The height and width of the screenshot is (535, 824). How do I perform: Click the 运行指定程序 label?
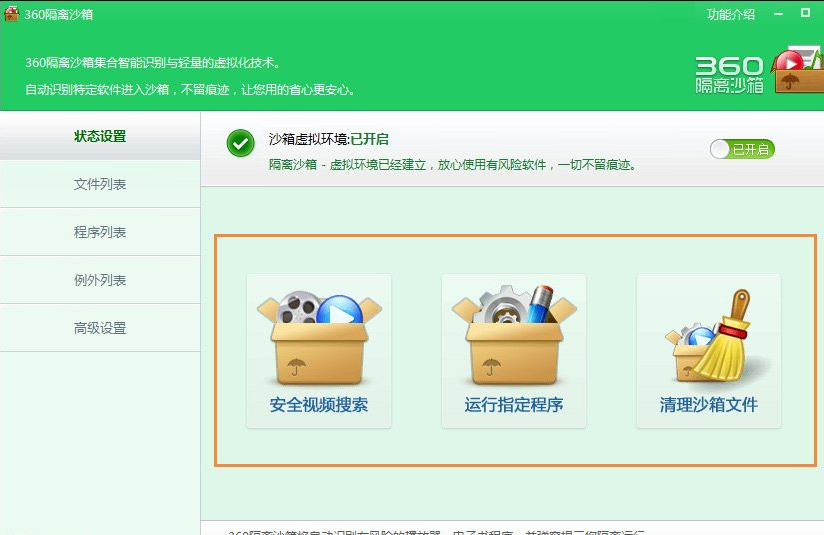coord(514,405)
